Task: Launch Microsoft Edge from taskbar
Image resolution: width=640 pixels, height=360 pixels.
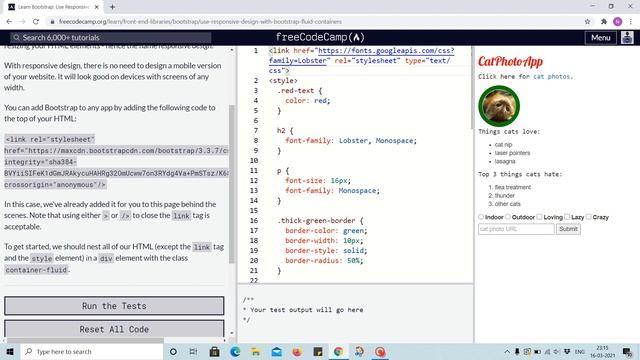Action: [x=235, y=351]
